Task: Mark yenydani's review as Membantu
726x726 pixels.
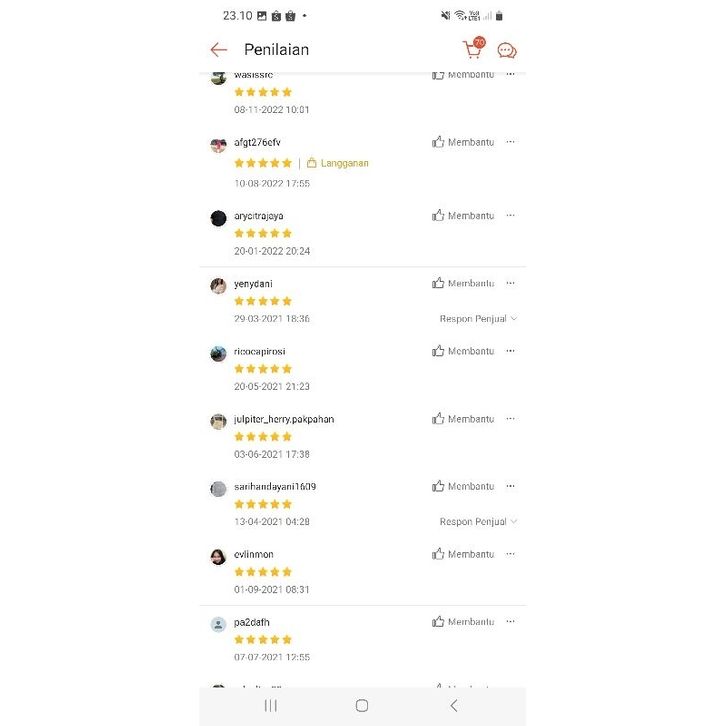Action: point(463,283)
